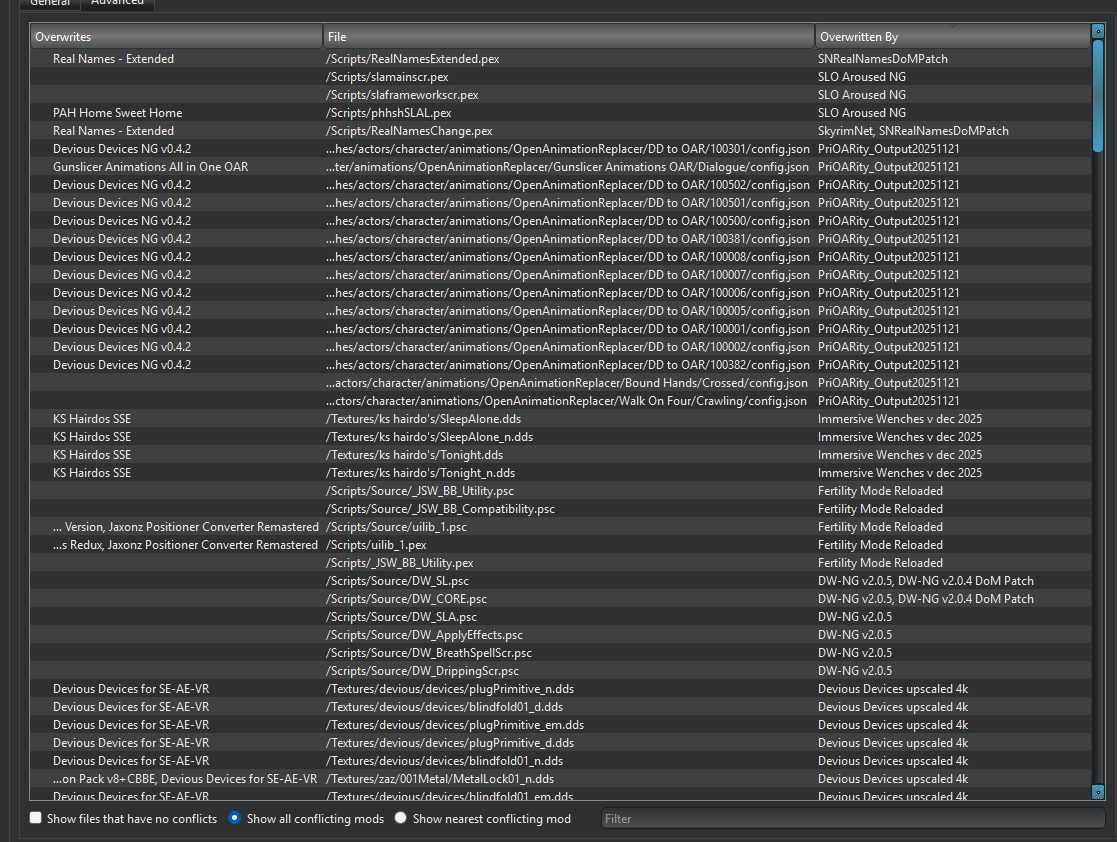Select the blindfold01_d.dds texture file

(x=445, y=707)
